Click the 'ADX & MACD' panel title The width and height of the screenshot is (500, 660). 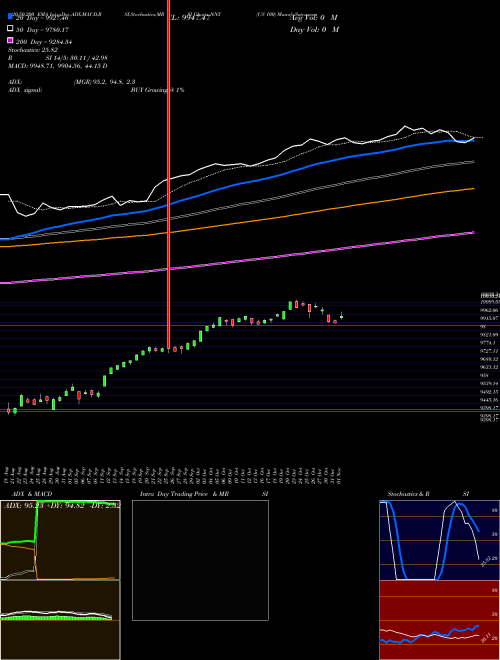tap(32, 494)
